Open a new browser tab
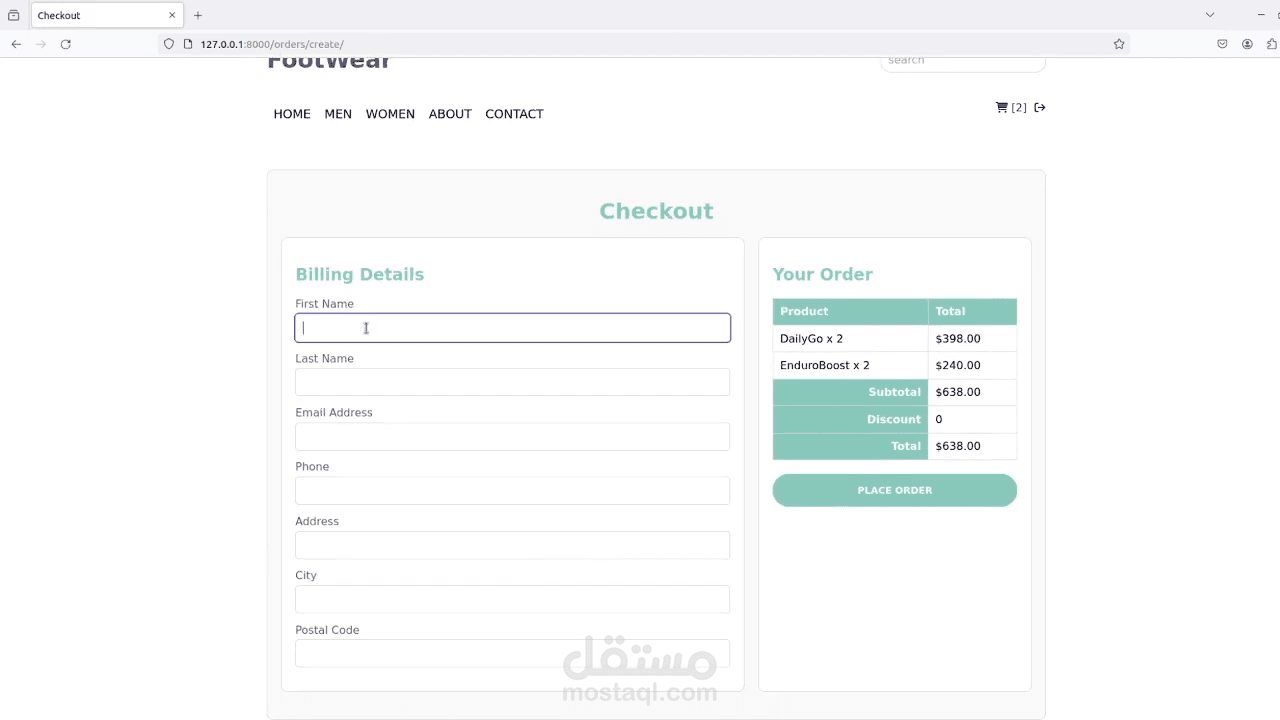Viewport: 1280px width, 720px height. [198, 15]
